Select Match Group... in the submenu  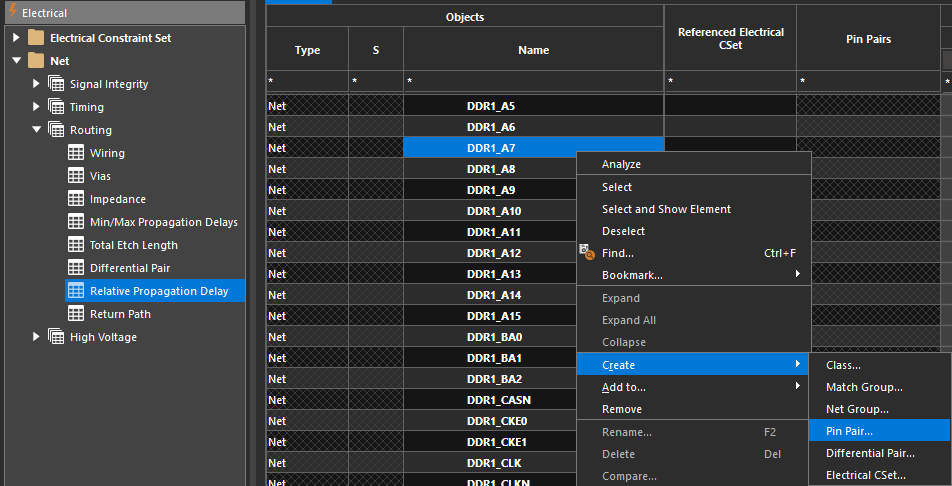point(864,387)
